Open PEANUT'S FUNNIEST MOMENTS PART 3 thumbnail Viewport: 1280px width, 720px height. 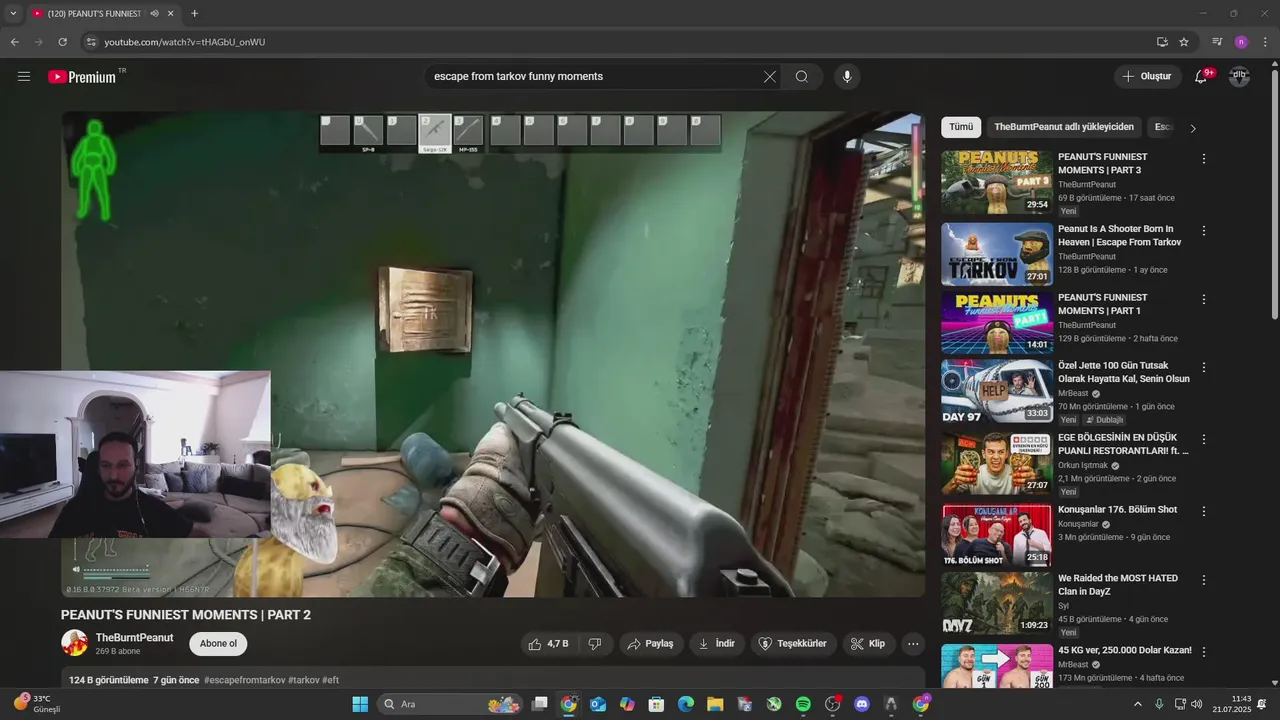click(x=997, y=182)
